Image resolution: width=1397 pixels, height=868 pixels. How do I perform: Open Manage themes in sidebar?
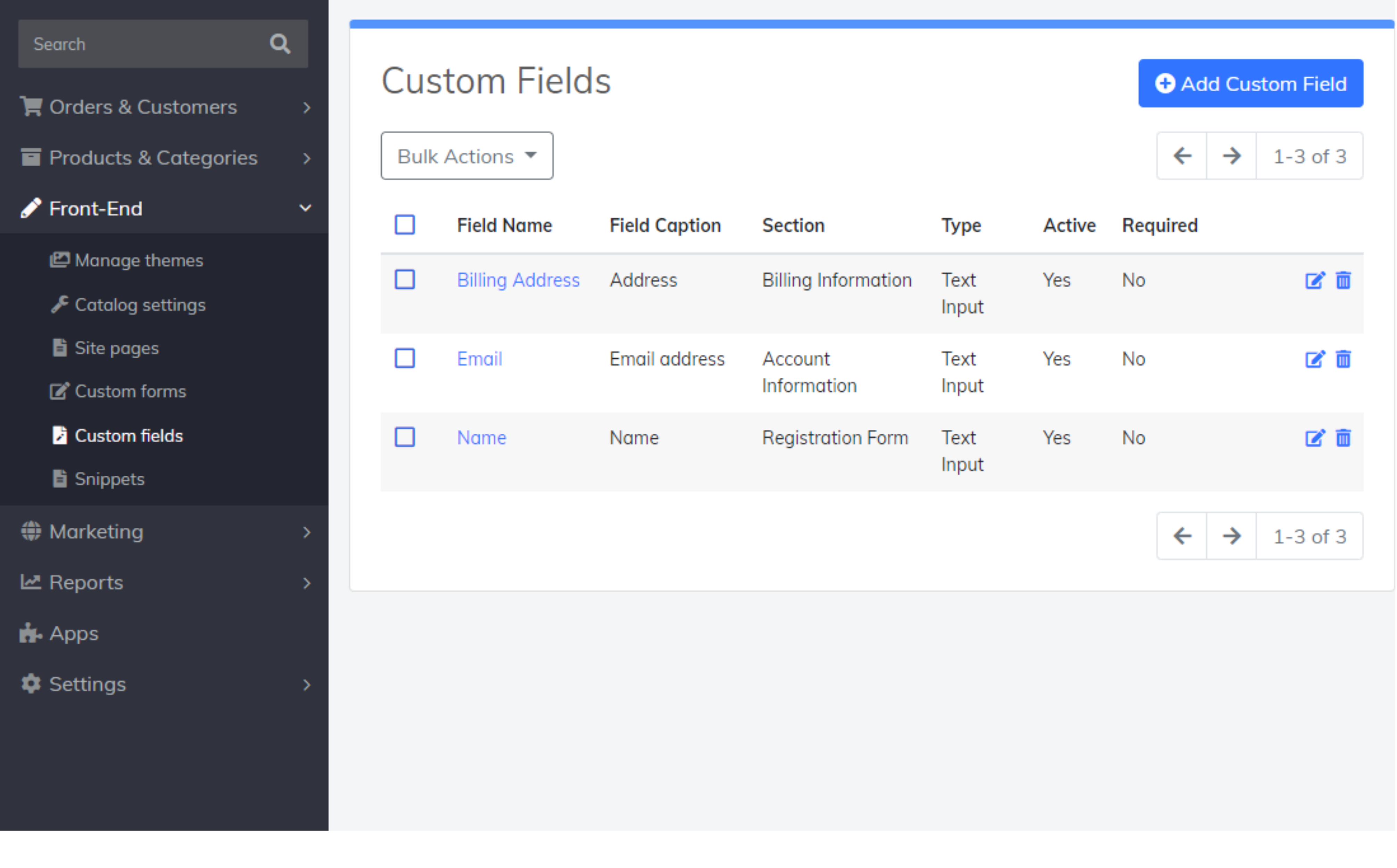coord(139,261)
